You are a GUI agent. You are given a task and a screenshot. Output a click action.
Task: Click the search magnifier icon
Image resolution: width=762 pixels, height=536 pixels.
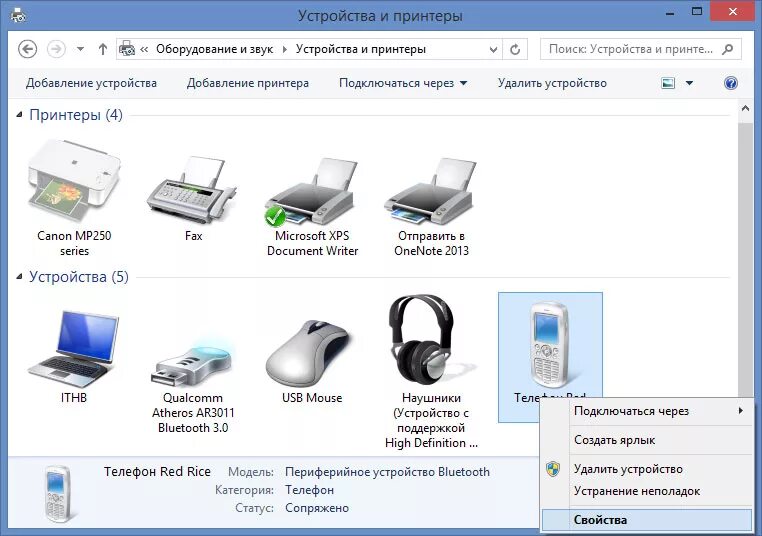point(727,49)
